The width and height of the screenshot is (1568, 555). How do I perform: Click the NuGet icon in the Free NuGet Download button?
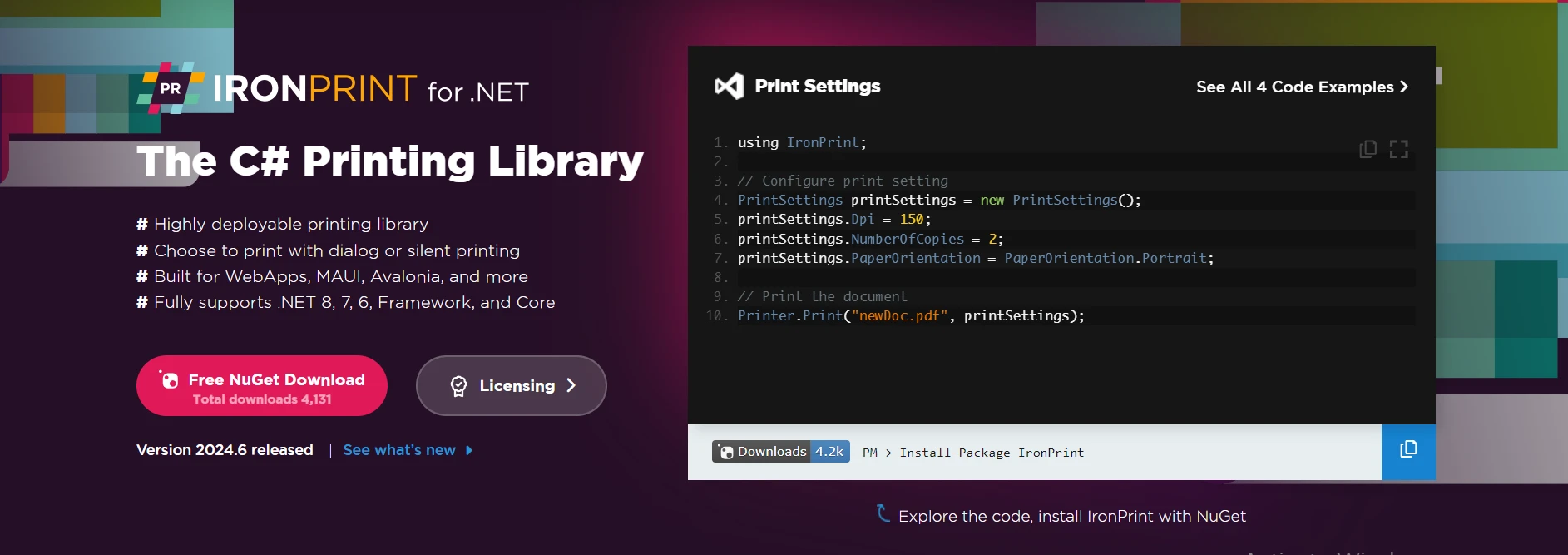click(x=170, y=380)
